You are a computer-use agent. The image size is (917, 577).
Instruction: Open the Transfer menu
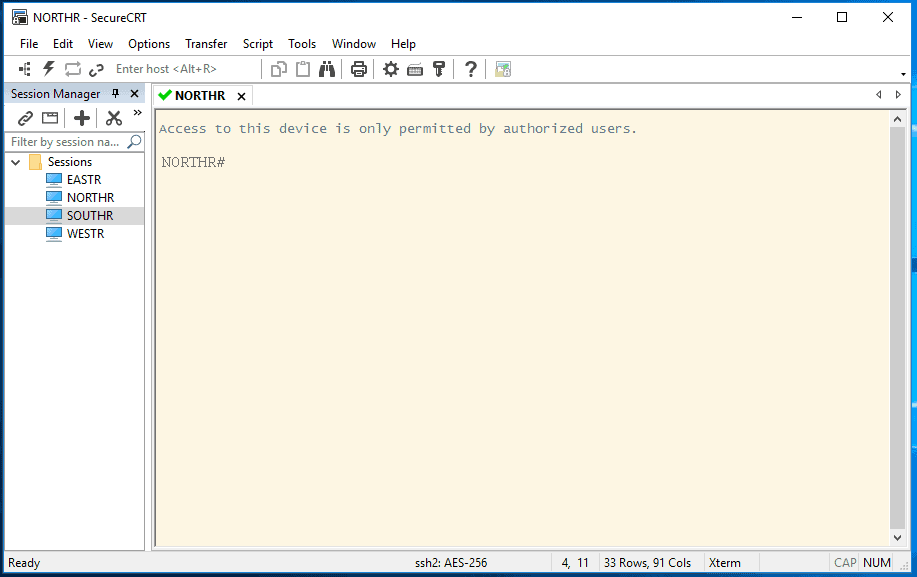[206, 44]
